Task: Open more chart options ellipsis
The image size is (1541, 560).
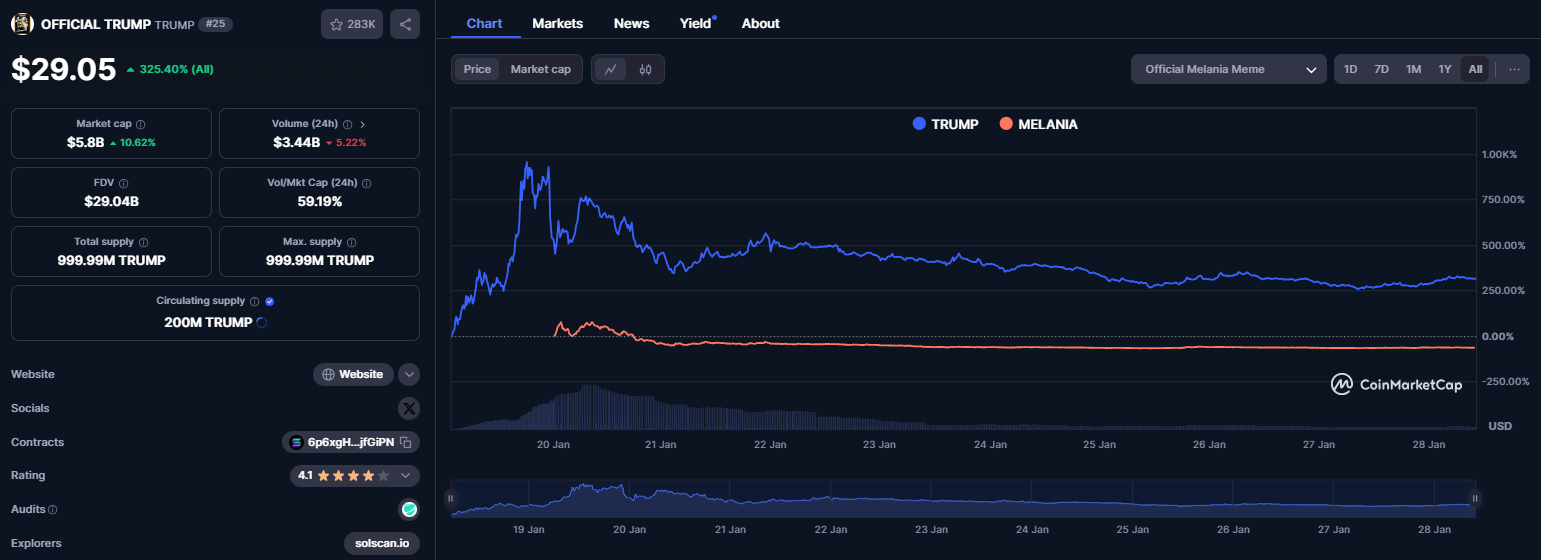Action: [x=1514, y=69]
